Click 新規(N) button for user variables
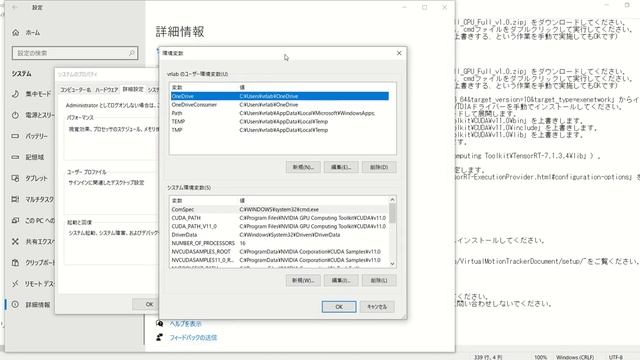 (303, 167)
